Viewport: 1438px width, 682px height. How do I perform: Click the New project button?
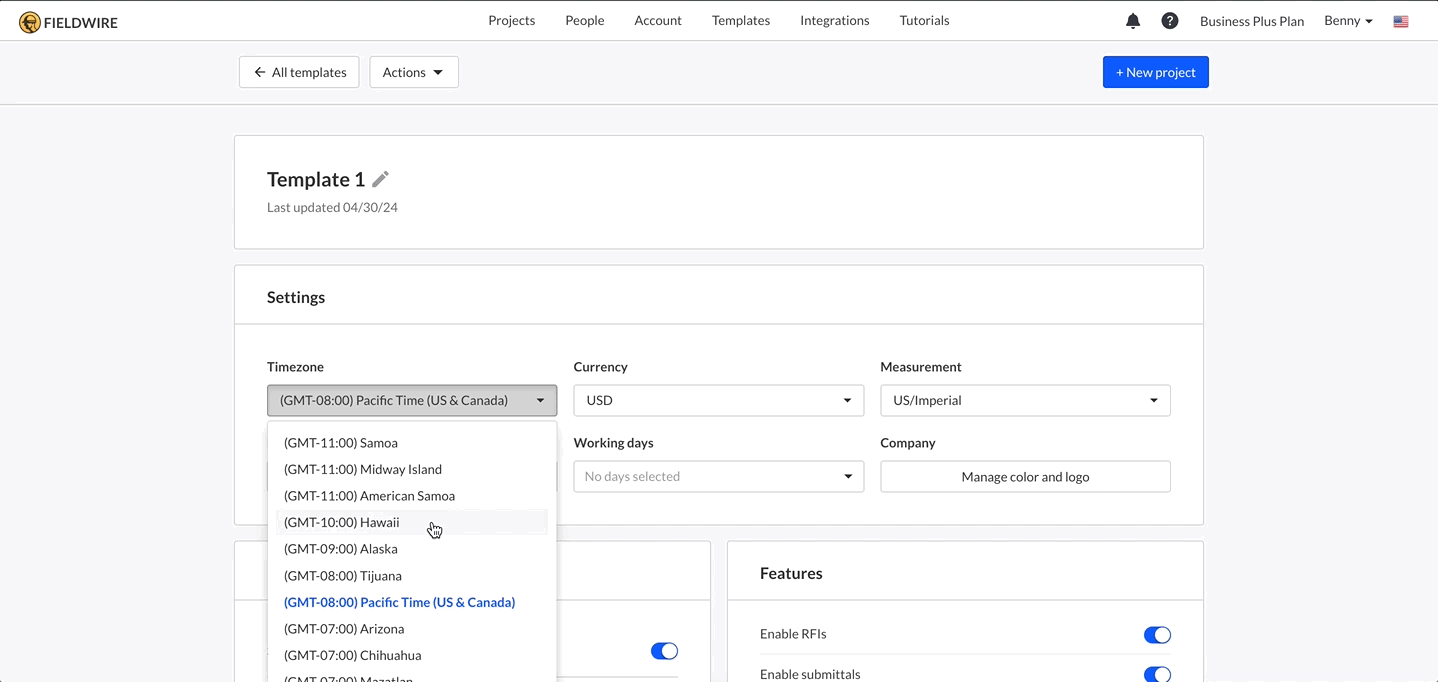(1155, 71)
